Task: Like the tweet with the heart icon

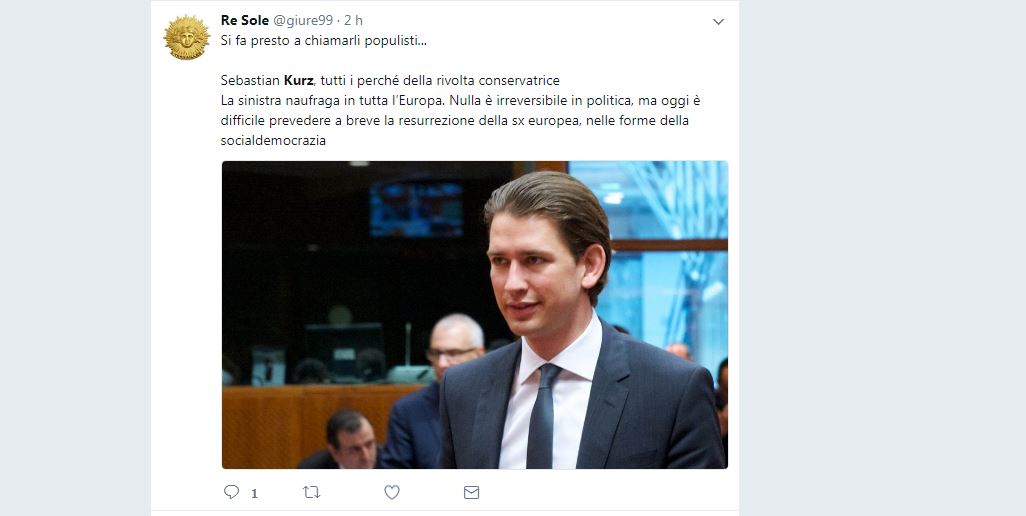Action: pyautogui.click(x=392, y=492)
